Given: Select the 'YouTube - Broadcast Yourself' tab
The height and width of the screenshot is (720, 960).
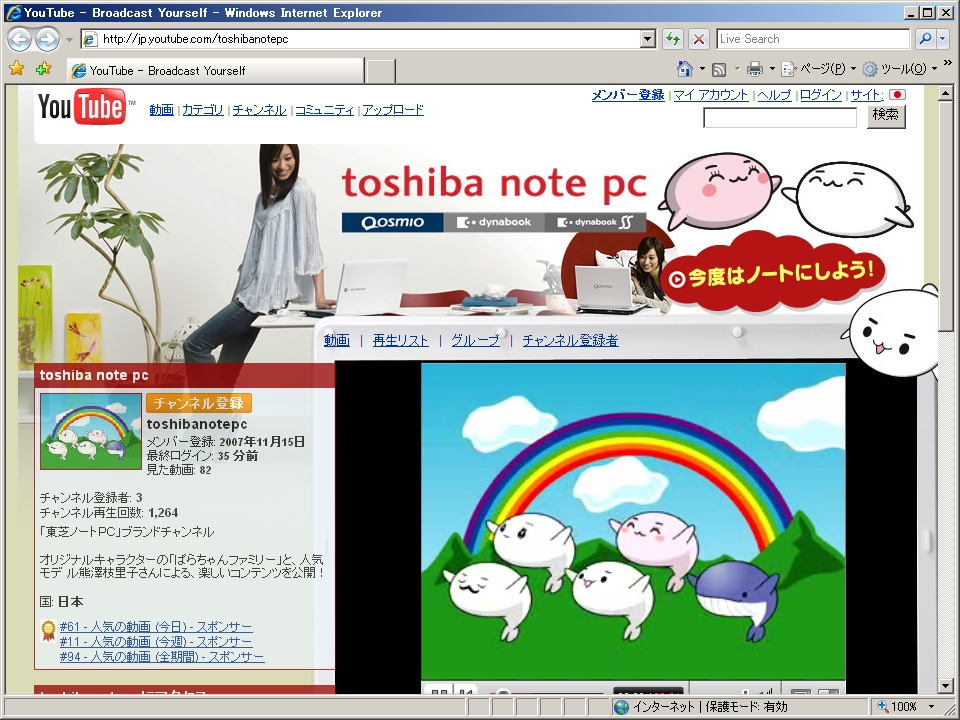Looking at the screenshot, I should (215, 71).
